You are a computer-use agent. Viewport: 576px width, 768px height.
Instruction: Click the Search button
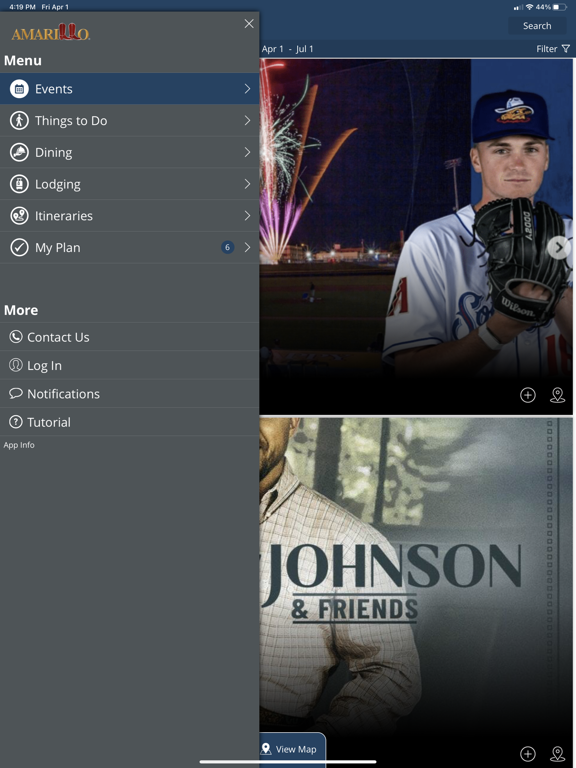point(537,26)
